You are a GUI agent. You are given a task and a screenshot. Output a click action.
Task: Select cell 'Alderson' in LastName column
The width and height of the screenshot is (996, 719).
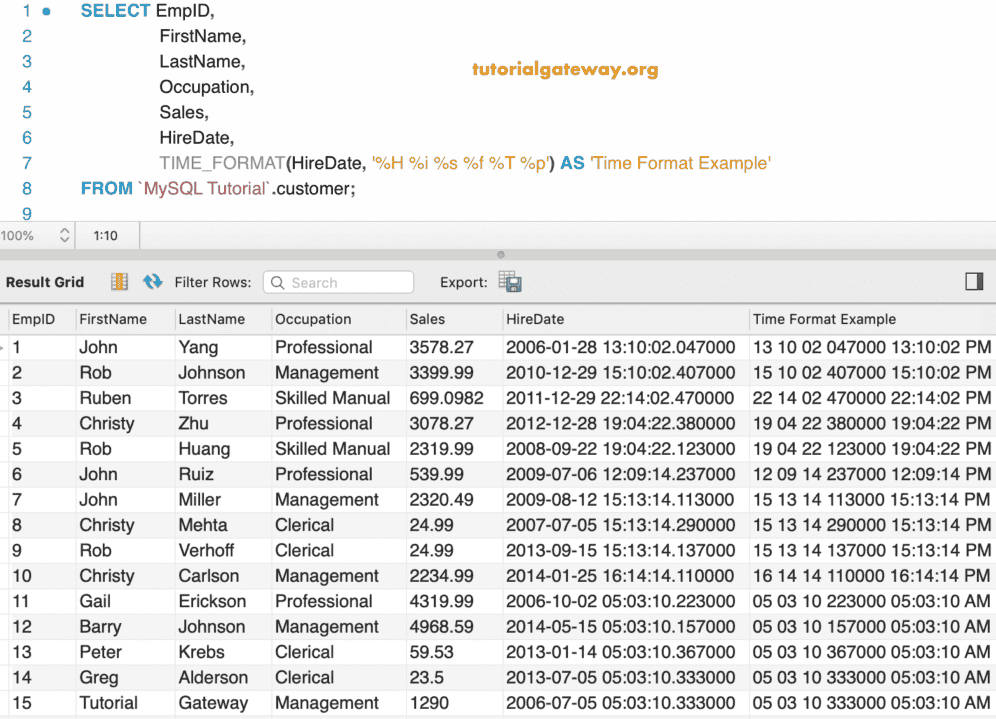[x=213, y=678]
